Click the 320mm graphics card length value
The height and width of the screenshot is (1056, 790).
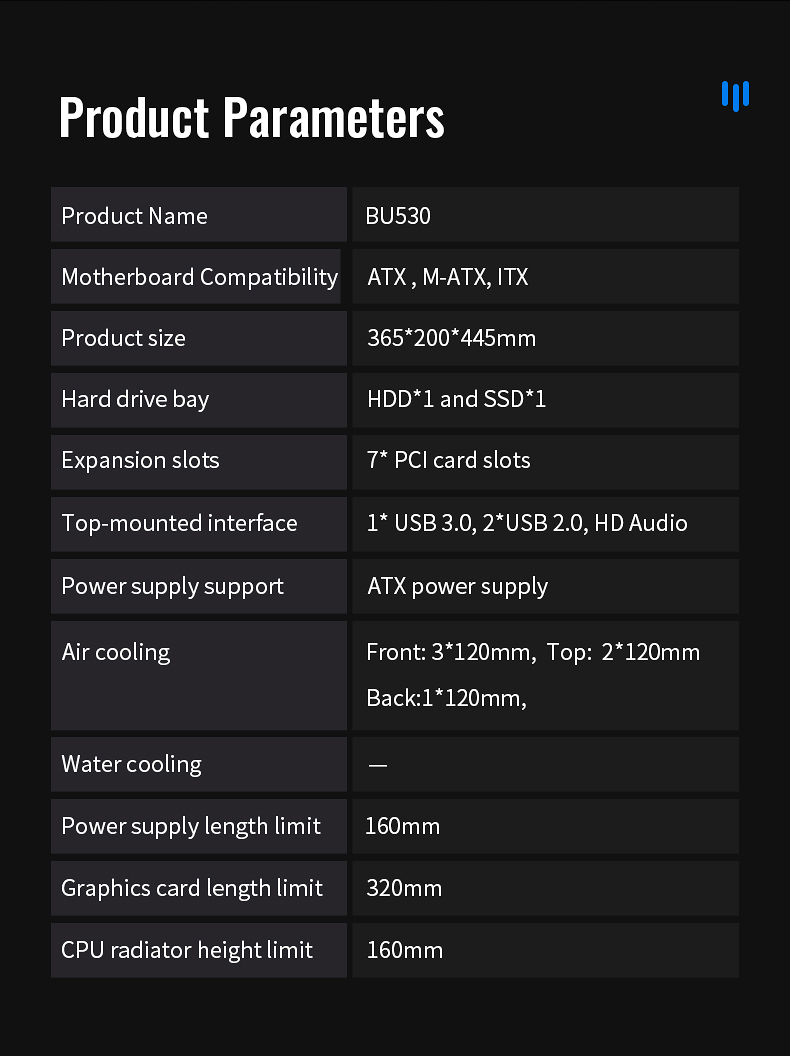coord(404,888)
